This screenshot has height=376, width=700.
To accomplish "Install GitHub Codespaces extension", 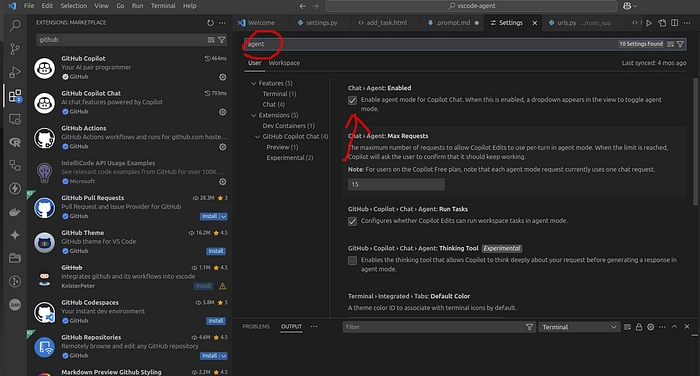I will click(216, 321).
